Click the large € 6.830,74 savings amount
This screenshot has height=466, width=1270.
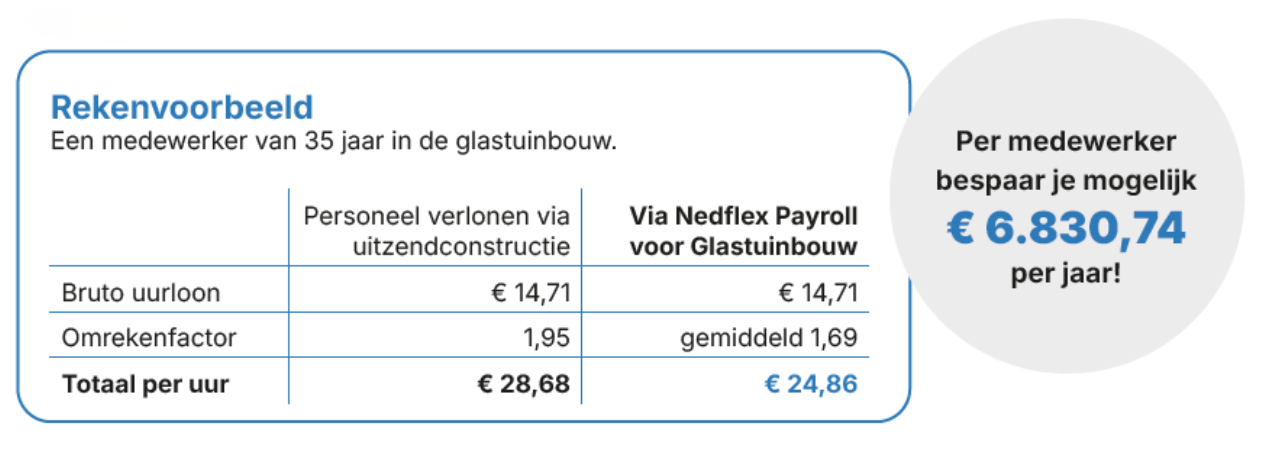click(x=1066, y=229)
